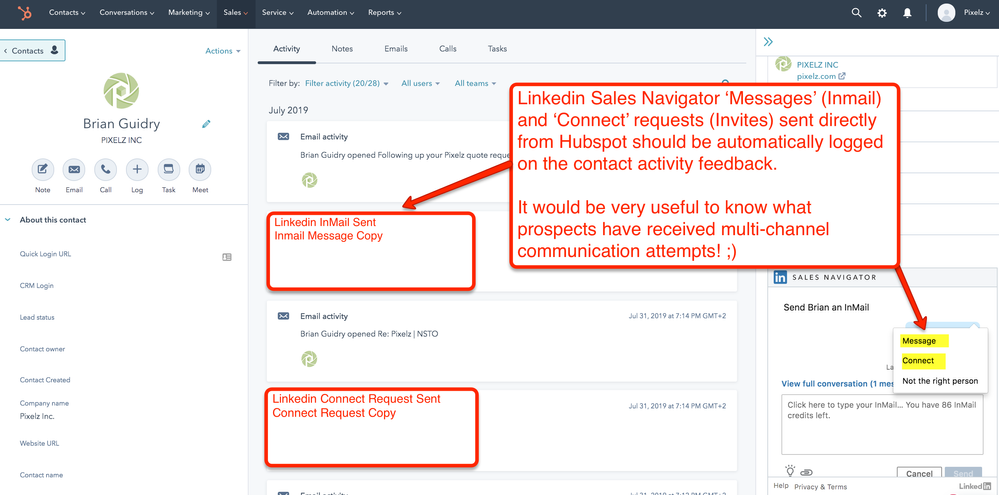Collapse the About this contact section

click(8, 220)
